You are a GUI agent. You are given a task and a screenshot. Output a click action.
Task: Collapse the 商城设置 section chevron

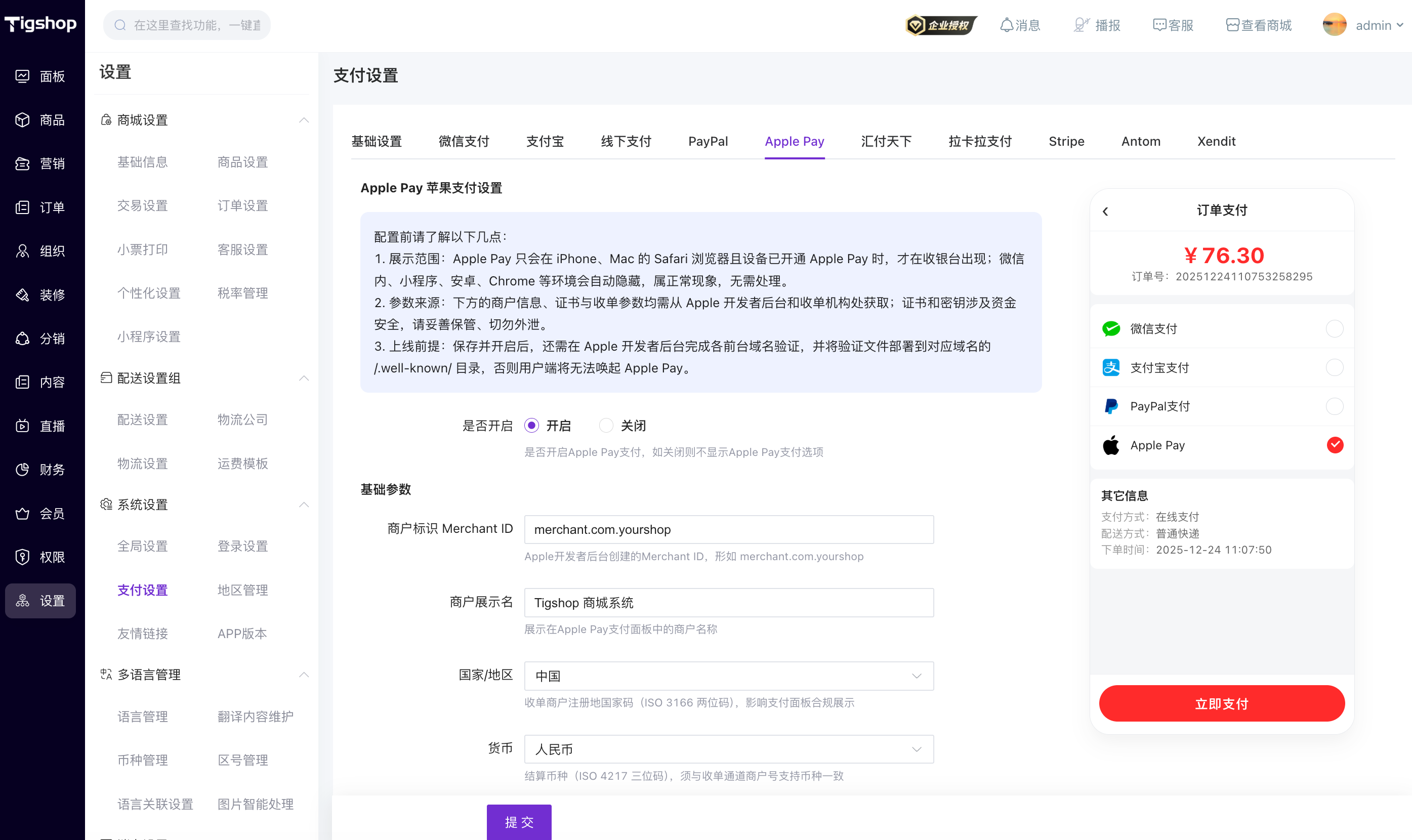point(304,120)
